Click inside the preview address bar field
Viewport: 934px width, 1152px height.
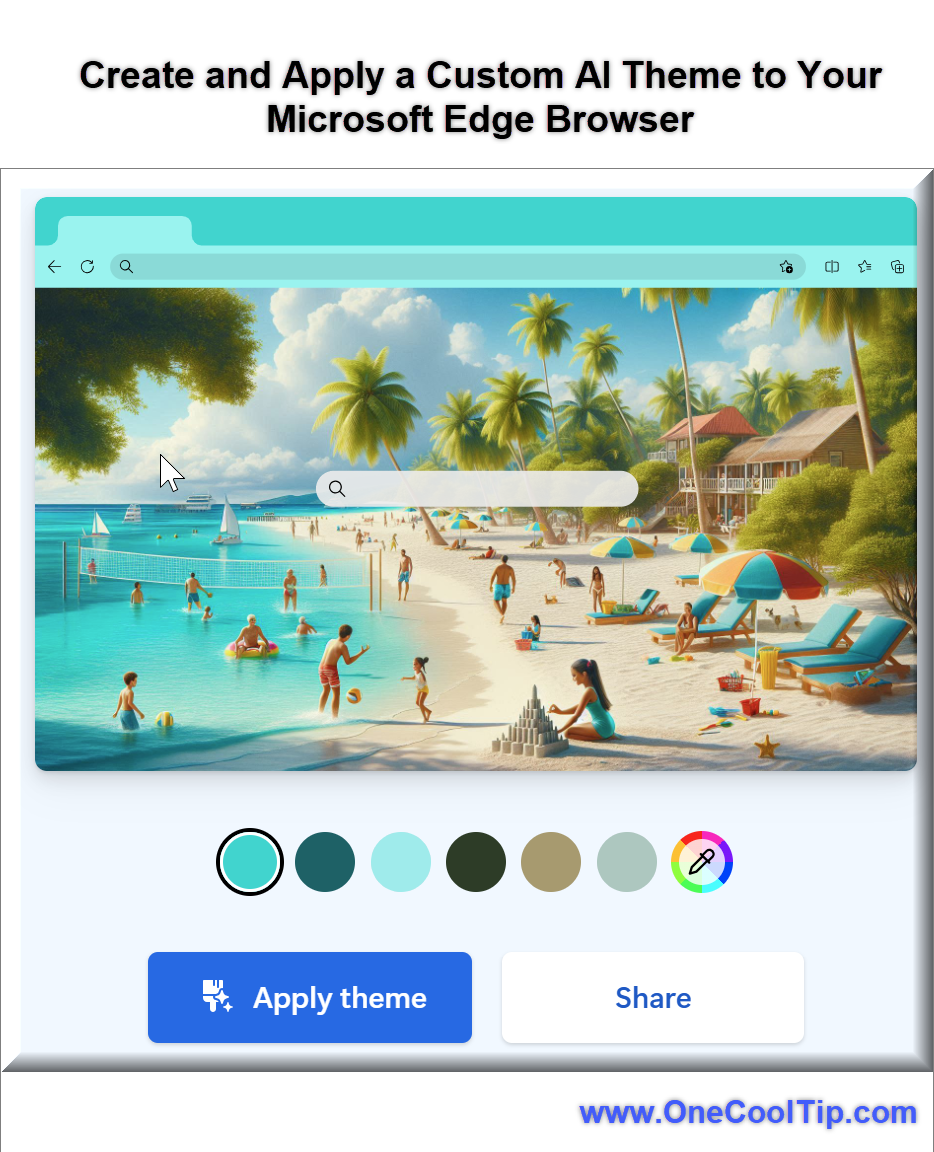(457, 267)
